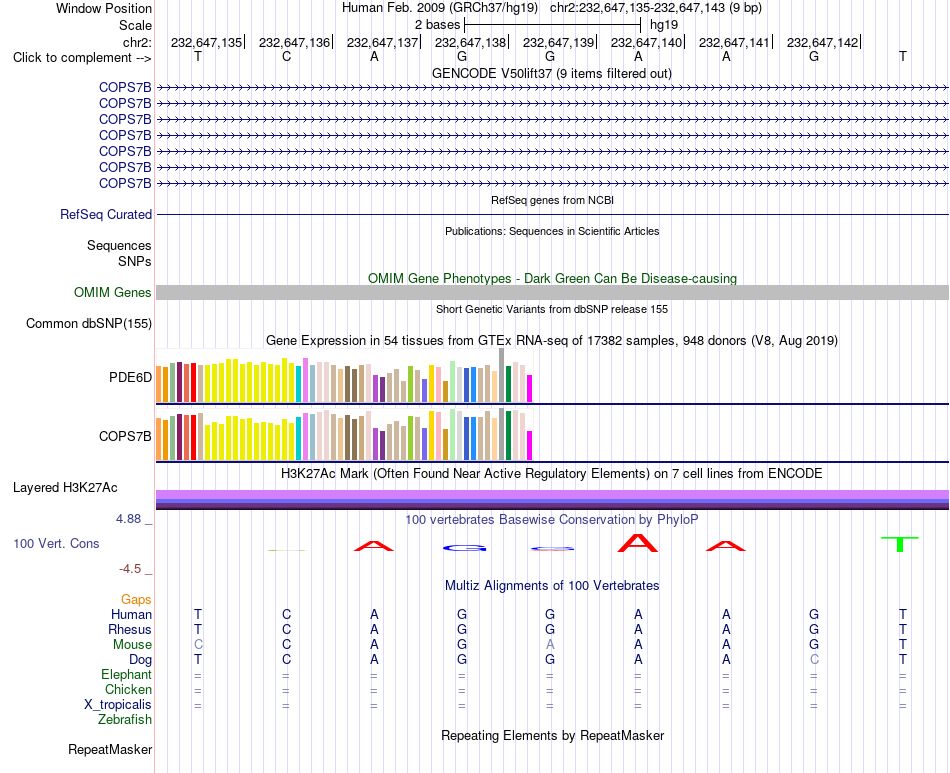Select the topmost COPS7B transcript label

[125, 88]
